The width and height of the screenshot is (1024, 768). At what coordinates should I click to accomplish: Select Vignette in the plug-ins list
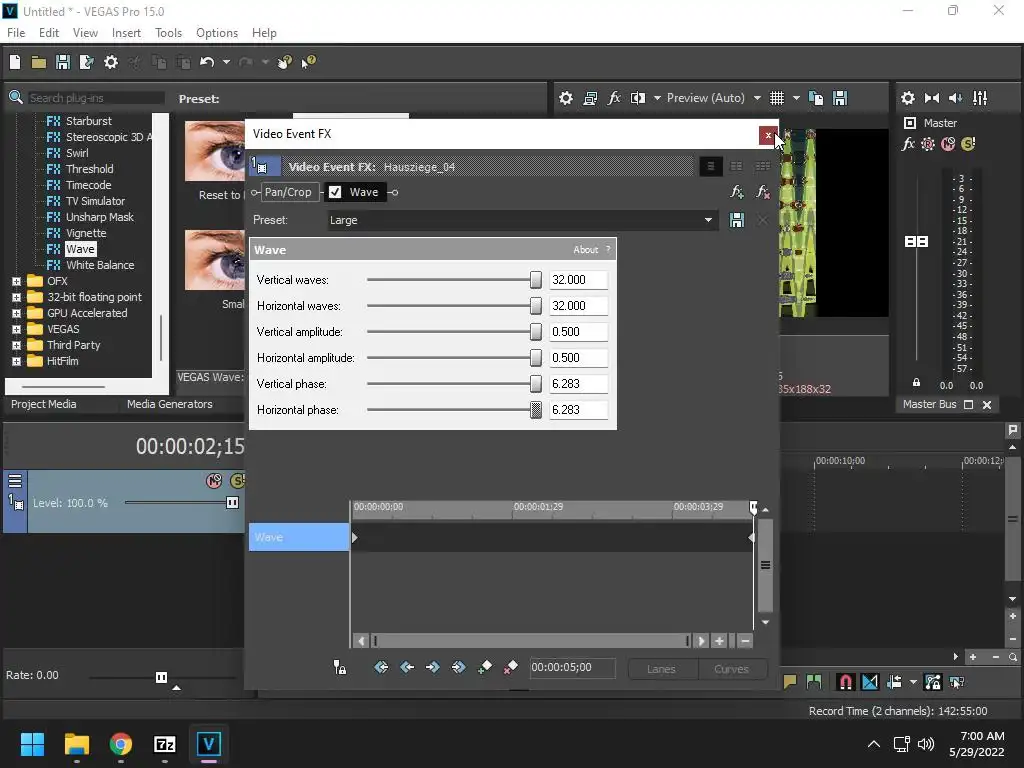[x=86, y=233]
